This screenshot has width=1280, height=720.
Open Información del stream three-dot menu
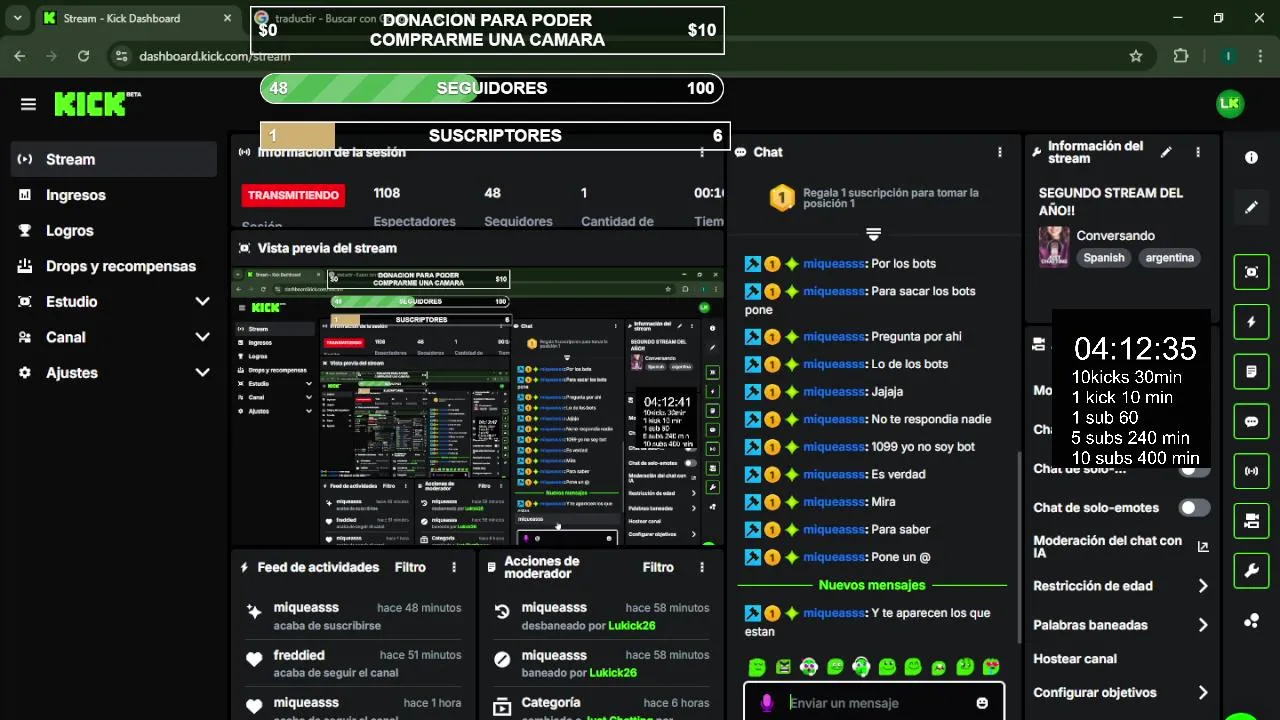(1198, 152)
